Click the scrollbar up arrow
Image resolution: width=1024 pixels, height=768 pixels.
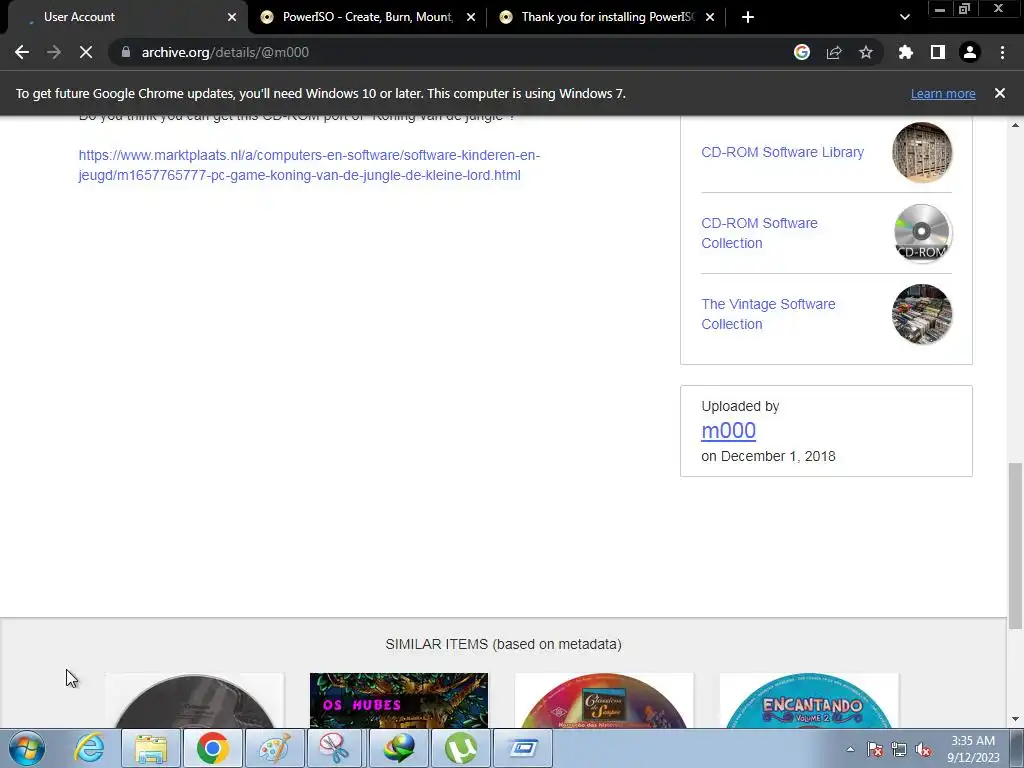[1016, 125]
